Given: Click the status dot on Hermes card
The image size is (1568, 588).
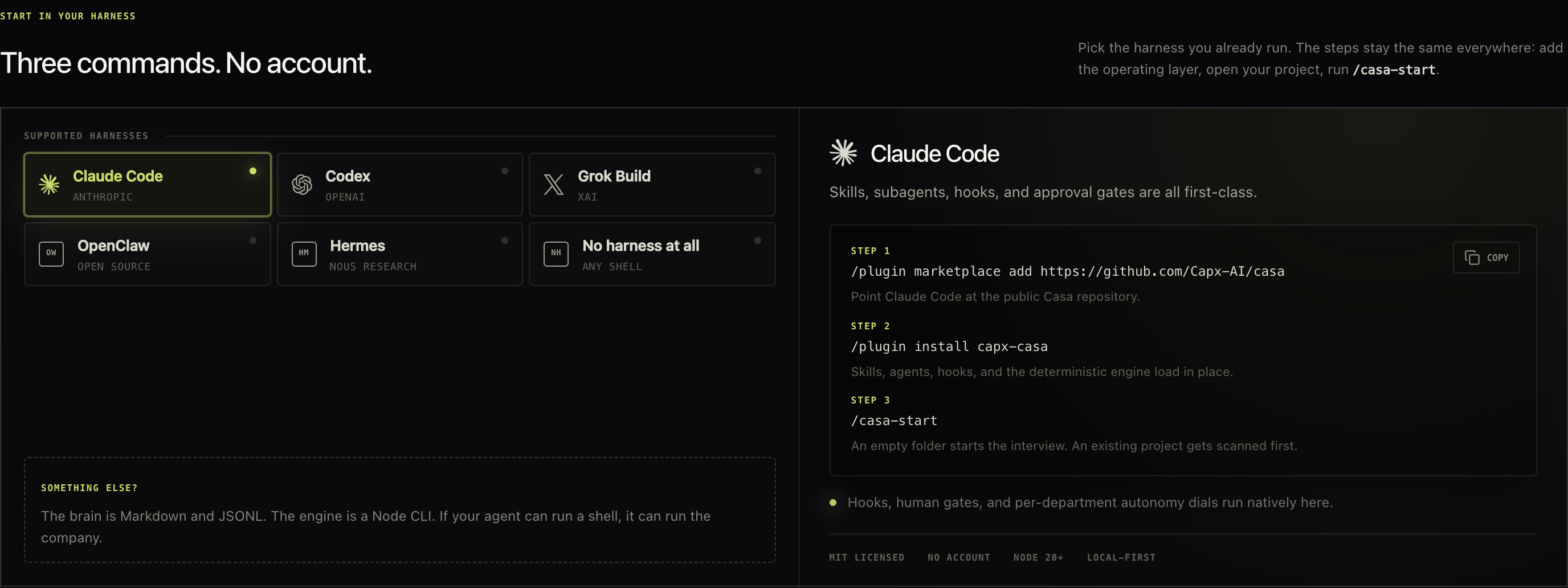Looking at the screenshot, I should pyautogui.click(x=505, y=240).
